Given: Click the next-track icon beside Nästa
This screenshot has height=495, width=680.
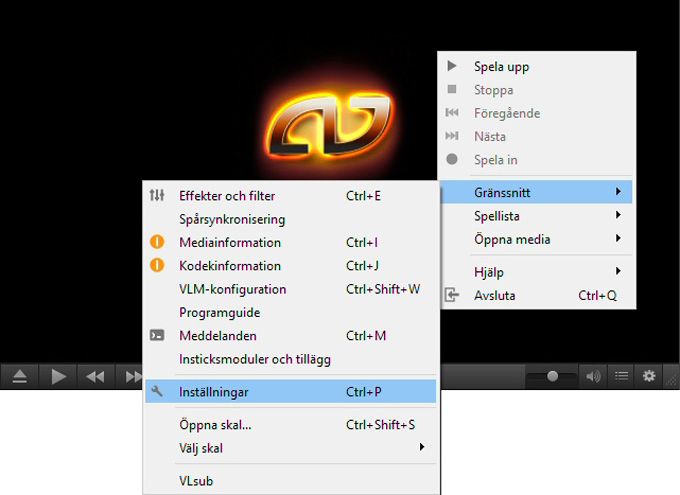Looking at the screenshot, I should [x=452, y=136].
